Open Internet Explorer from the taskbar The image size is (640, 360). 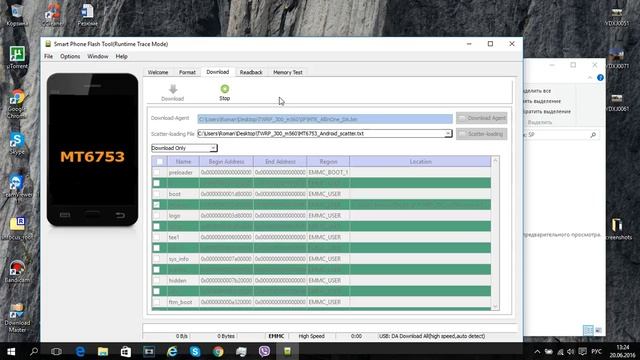tap(172, 351)
